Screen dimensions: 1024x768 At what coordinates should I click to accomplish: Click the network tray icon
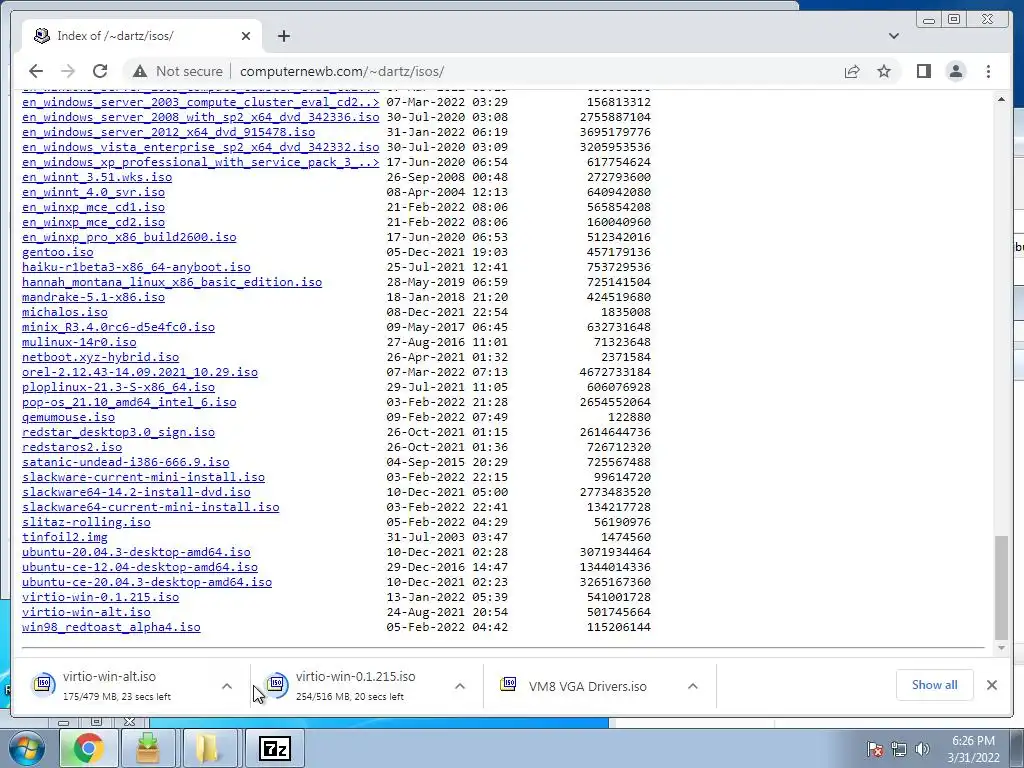click(x=899, y=749)
